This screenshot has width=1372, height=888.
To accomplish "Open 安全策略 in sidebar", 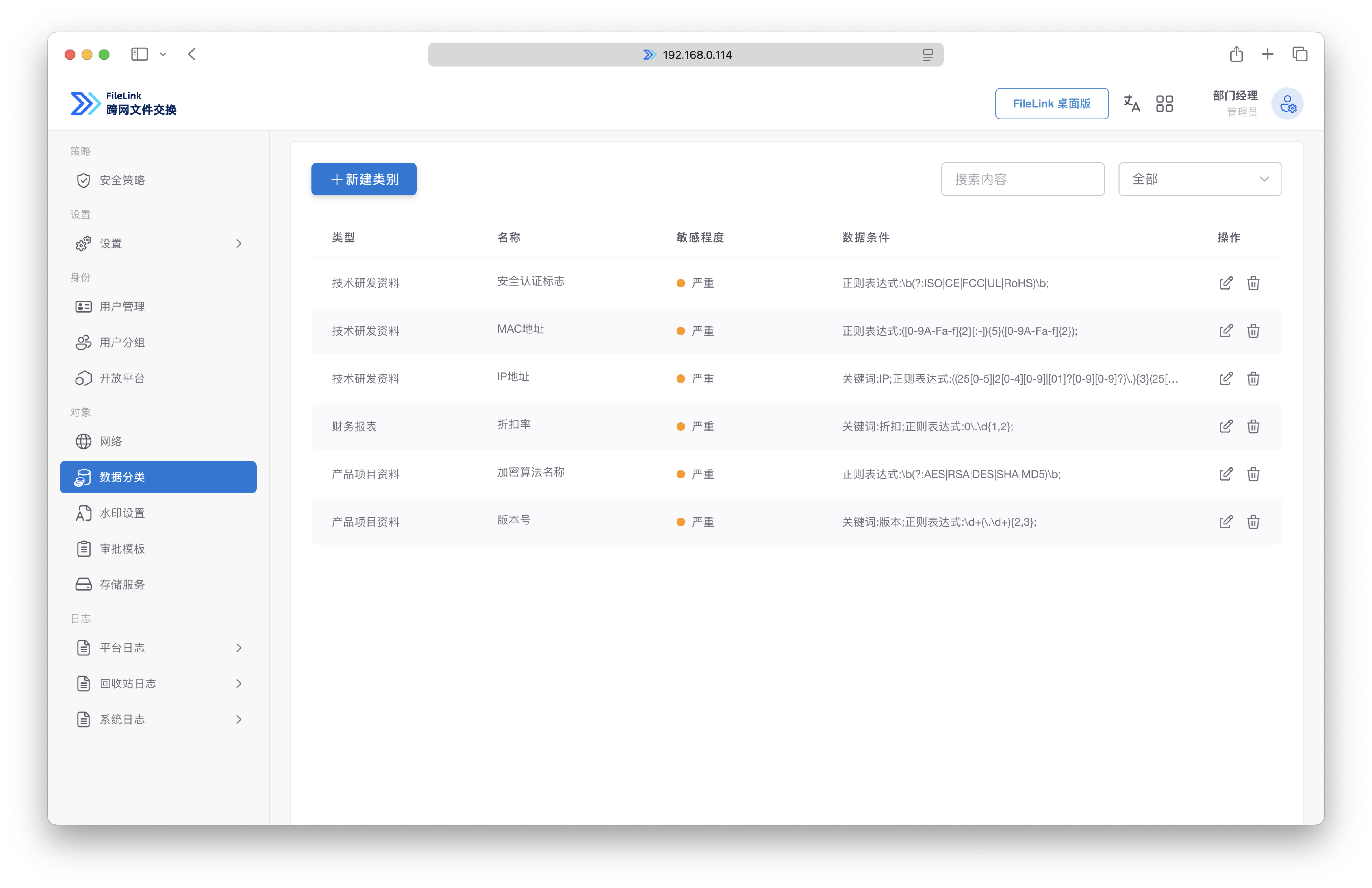I will click(158, 180).
